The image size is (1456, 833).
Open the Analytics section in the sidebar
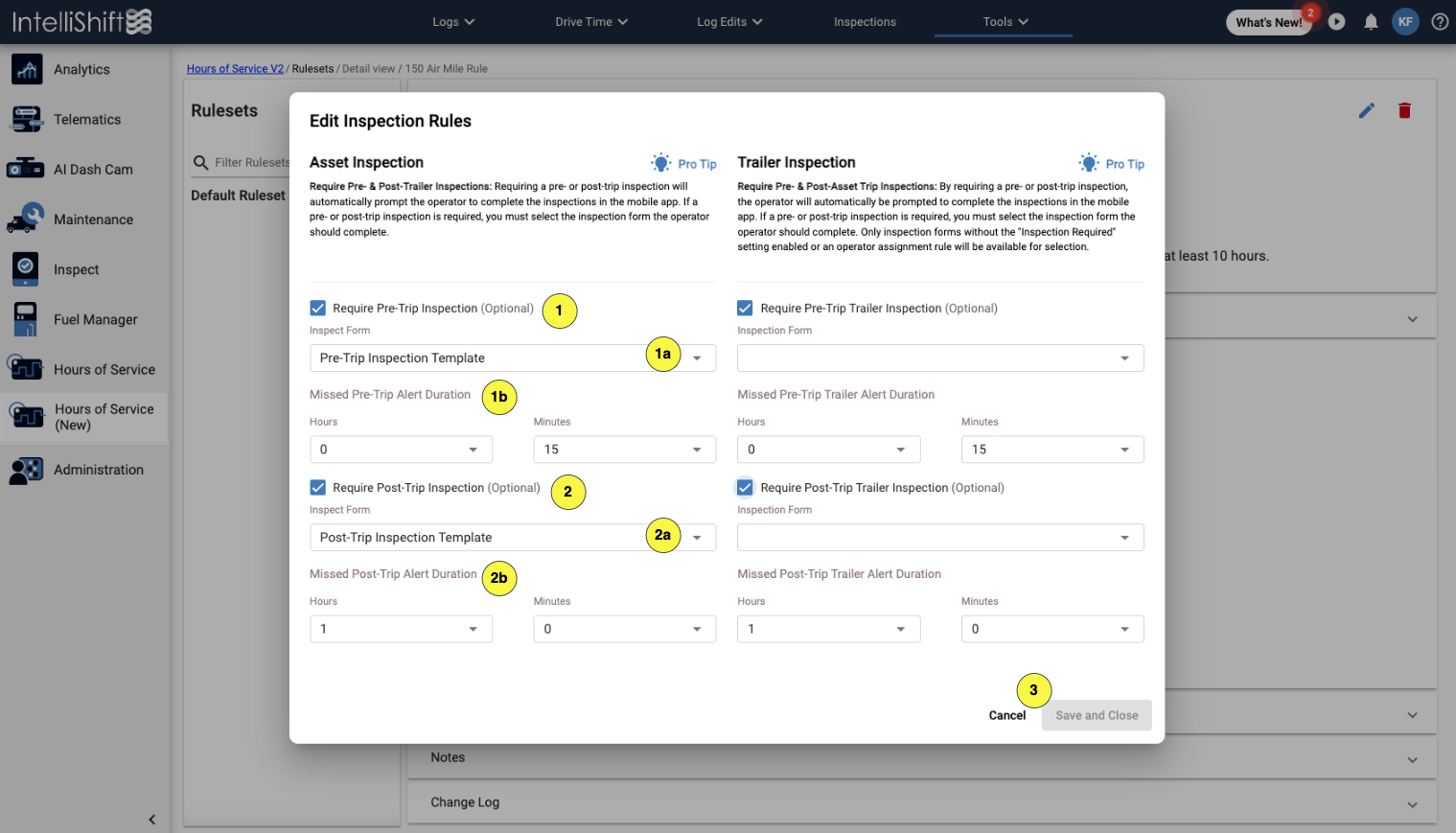(x=81, y=69)
